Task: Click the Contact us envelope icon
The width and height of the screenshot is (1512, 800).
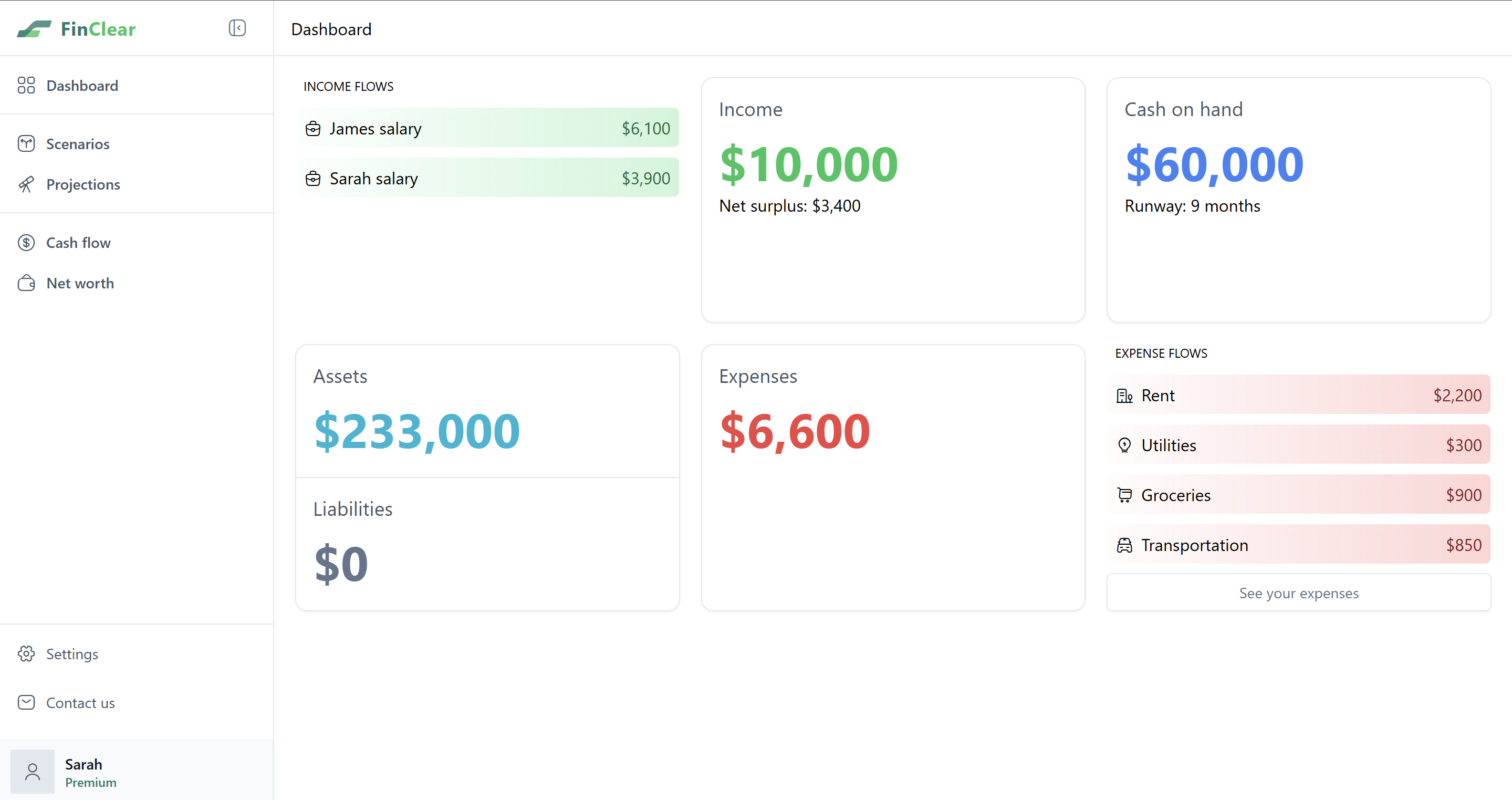Action: point(26,703)
